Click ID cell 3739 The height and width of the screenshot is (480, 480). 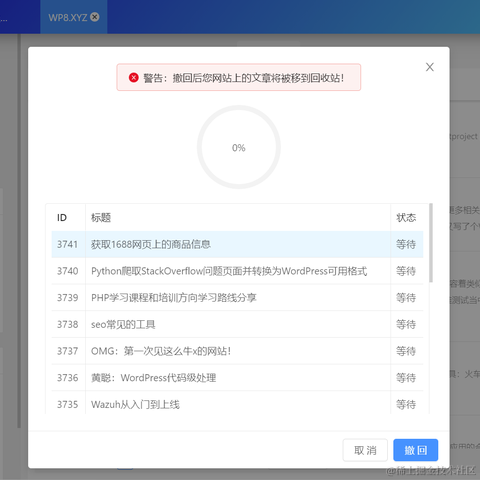pyautogui.click(x=67, y=298)
